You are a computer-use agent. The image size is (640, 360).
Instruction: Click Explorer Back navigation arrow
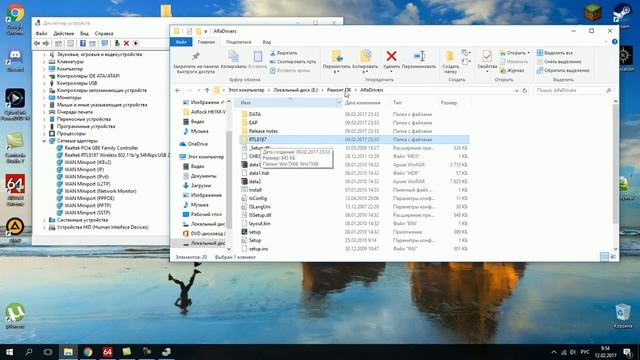point(178,90)
